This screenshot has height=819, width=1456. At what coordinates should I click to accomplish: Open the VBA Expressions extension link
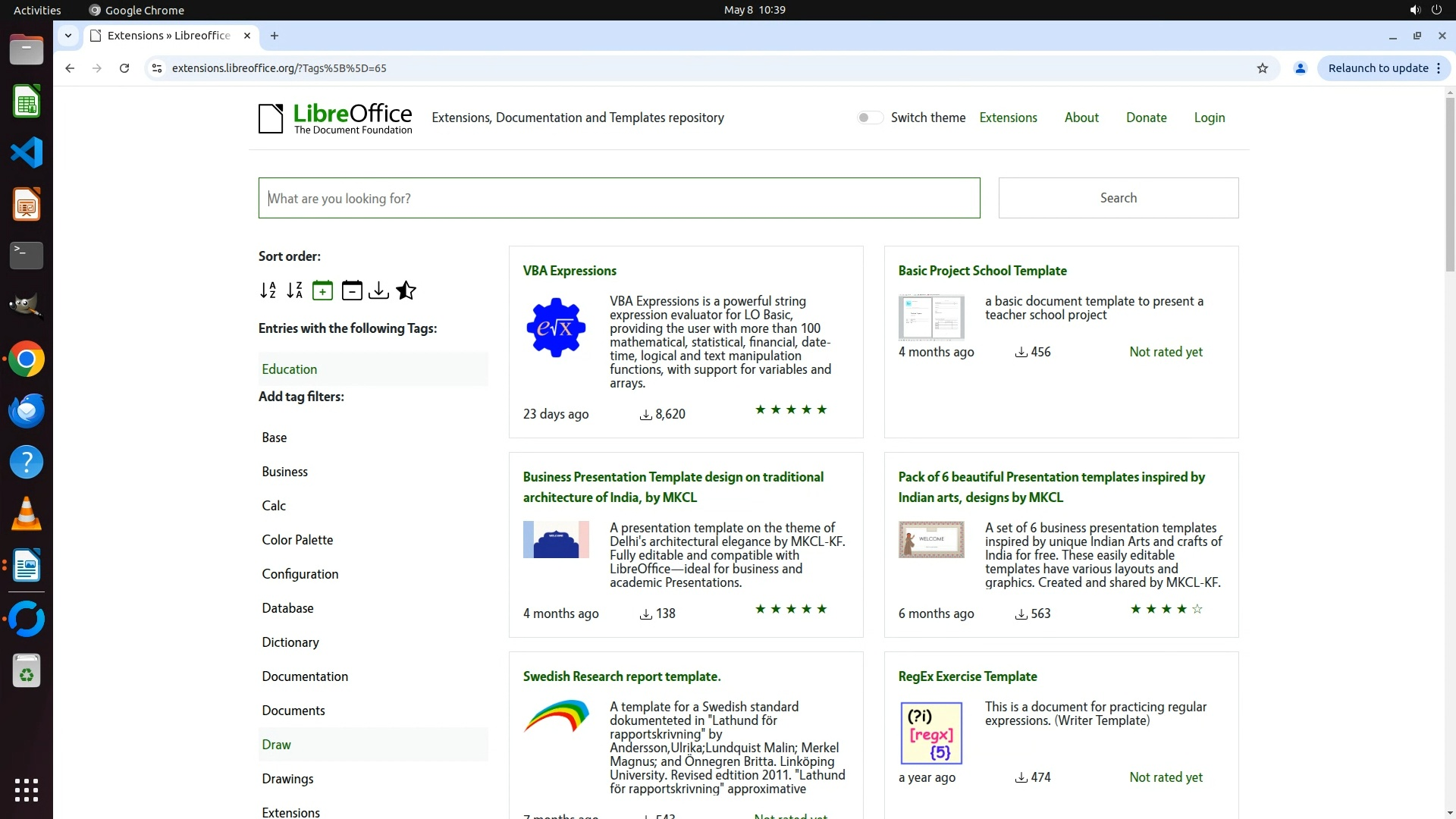coord(570,271)
